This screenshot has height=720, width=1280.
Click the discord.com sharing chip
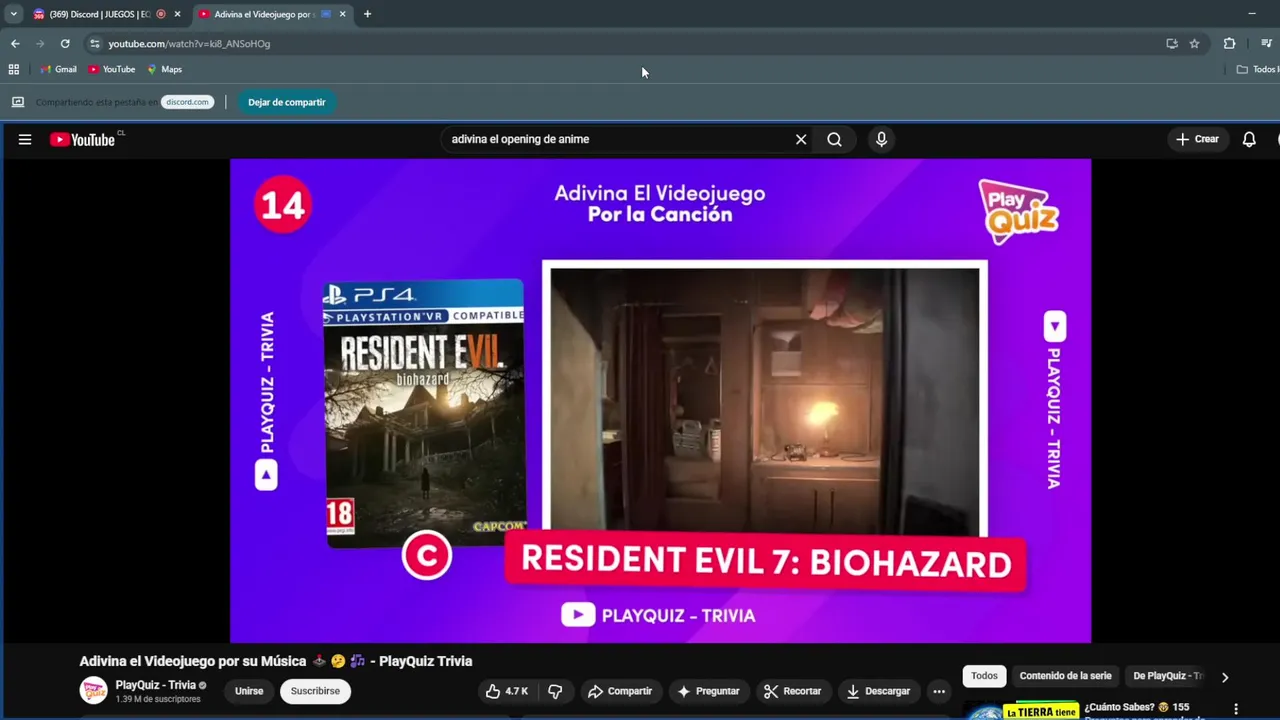click(x=187, y=102)
